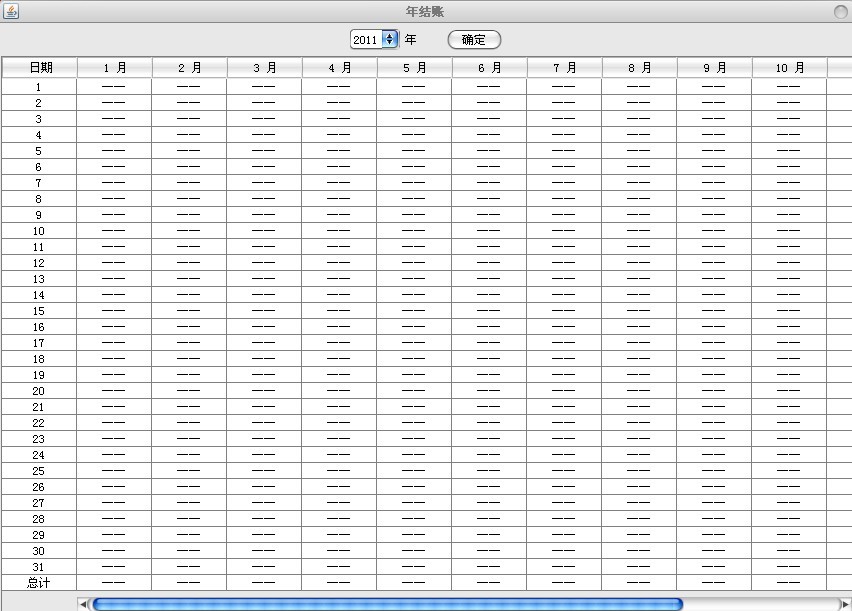Viewport: 852px width, 611px height.
Task: Select the 10 月 column header
Action: [790, 67]
